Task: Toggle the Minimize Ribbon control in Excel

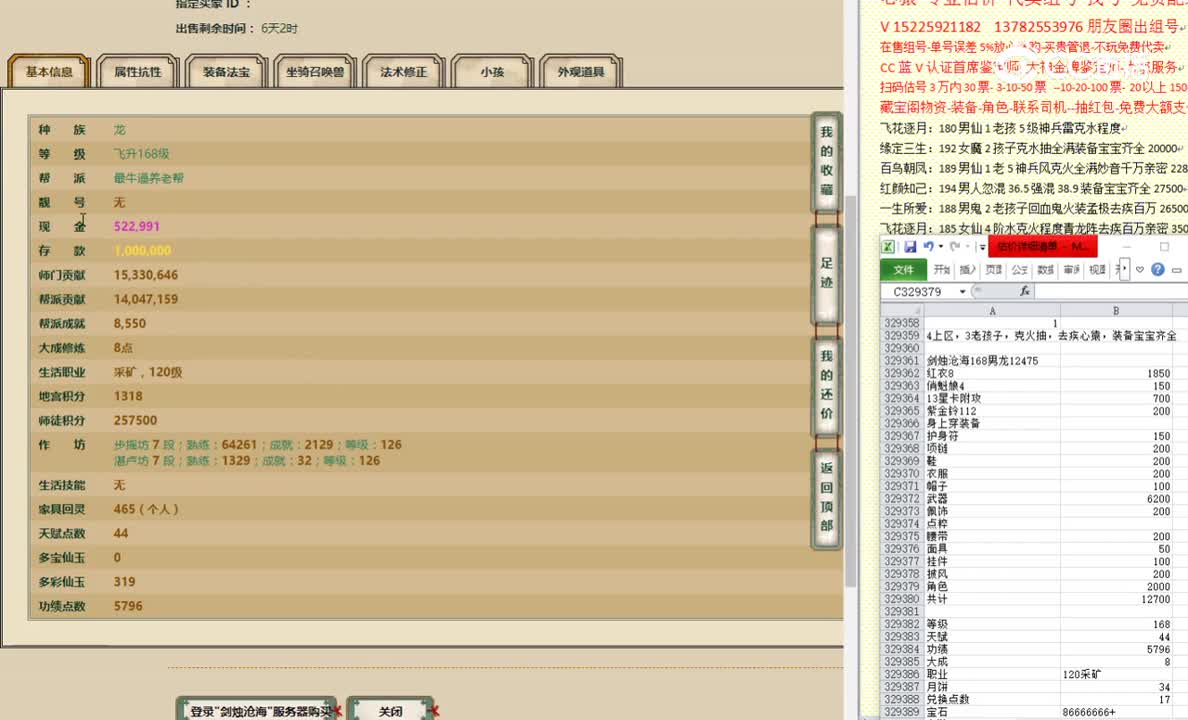Action: click(1176, 268)
